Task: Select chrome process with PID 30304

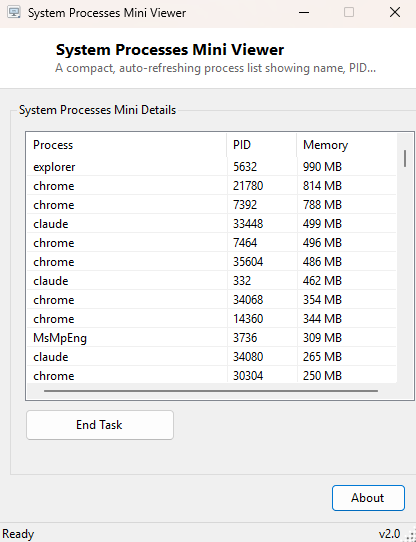Action: pos(212,375)
